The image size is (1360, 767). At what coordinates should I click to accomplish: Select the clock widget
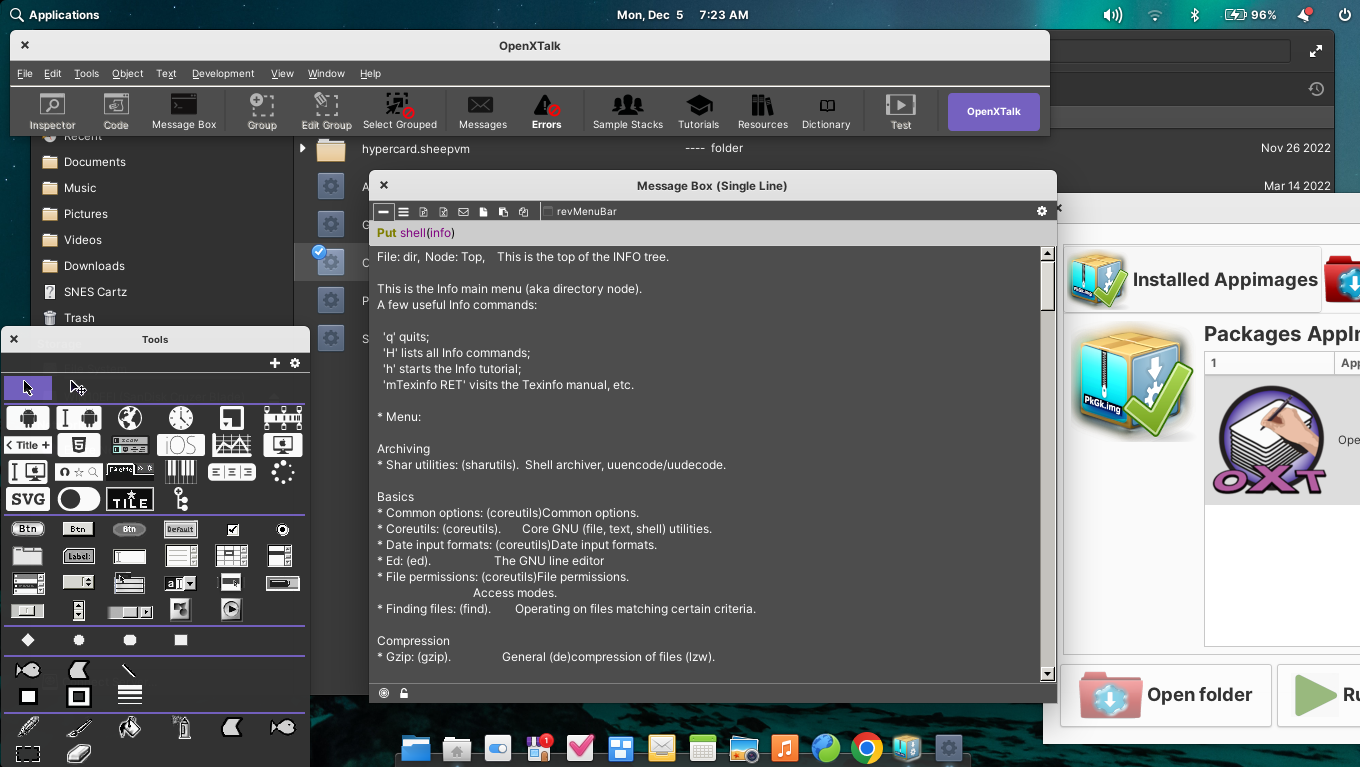point(181,418)
